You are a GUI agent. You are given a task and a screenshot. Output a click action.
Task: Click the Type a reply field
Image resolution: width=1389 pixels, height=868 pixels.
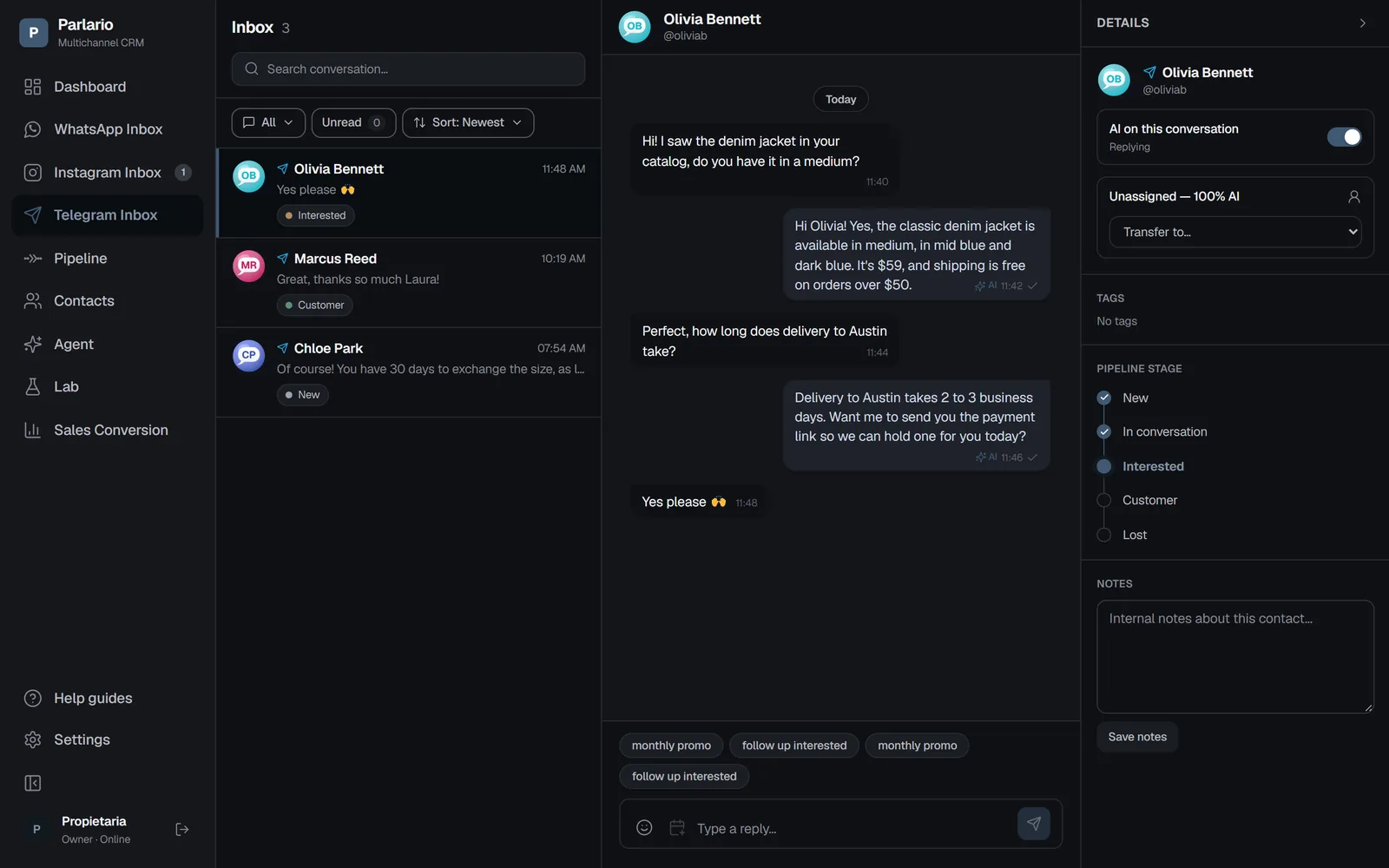[851, 829]
